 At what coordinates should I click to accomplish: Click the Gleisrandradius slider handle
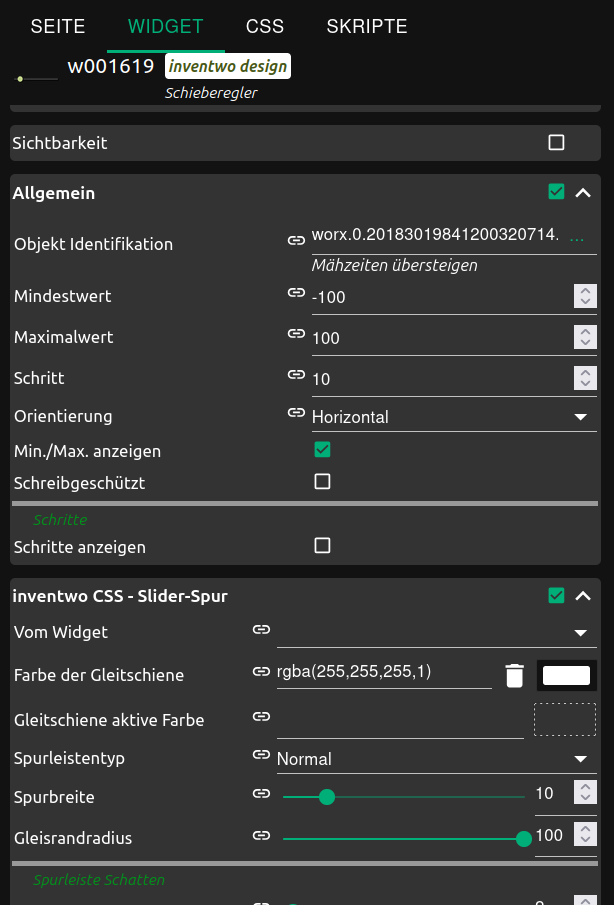pos(523,839)
